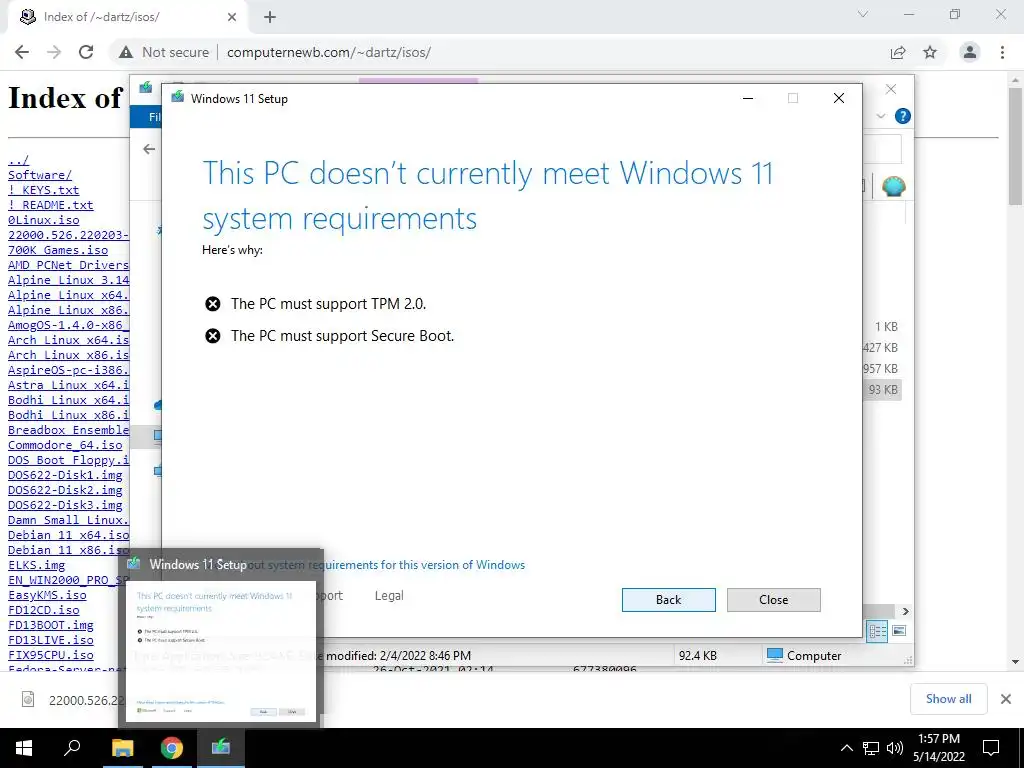
Task: Open DOS622-Disk2.img link
Action: point(65,490)
